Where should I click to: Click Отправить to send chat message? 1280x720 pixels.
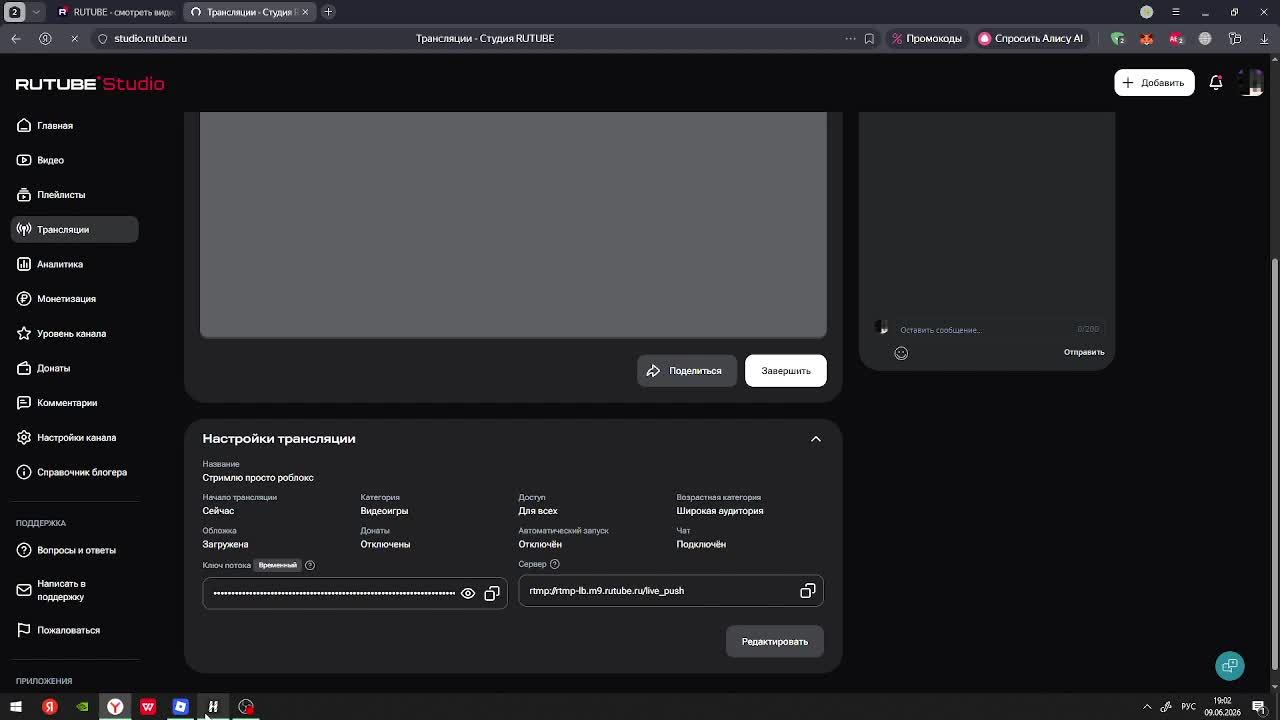pos(1084,352)
